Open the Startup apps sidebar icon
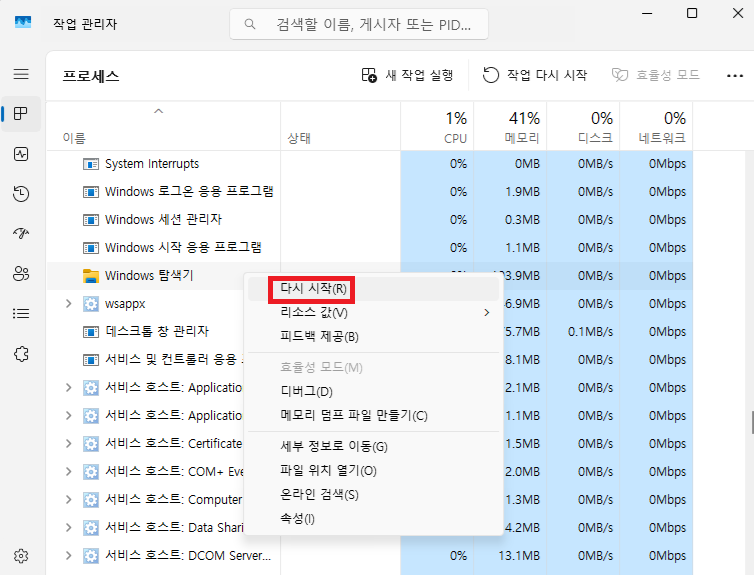This screenshot has height=575, width=754. tap(21, 234)
